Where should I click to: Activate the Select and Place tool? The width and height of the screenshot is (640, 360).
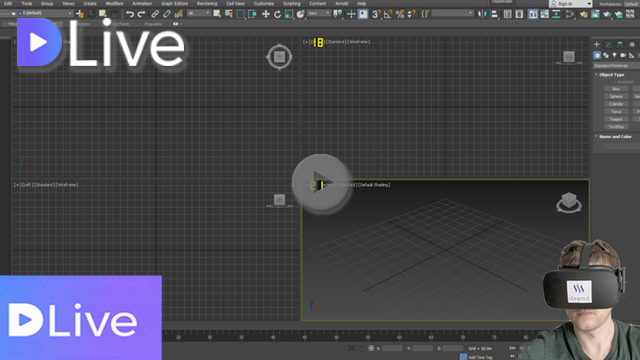[x=301, y=14]
